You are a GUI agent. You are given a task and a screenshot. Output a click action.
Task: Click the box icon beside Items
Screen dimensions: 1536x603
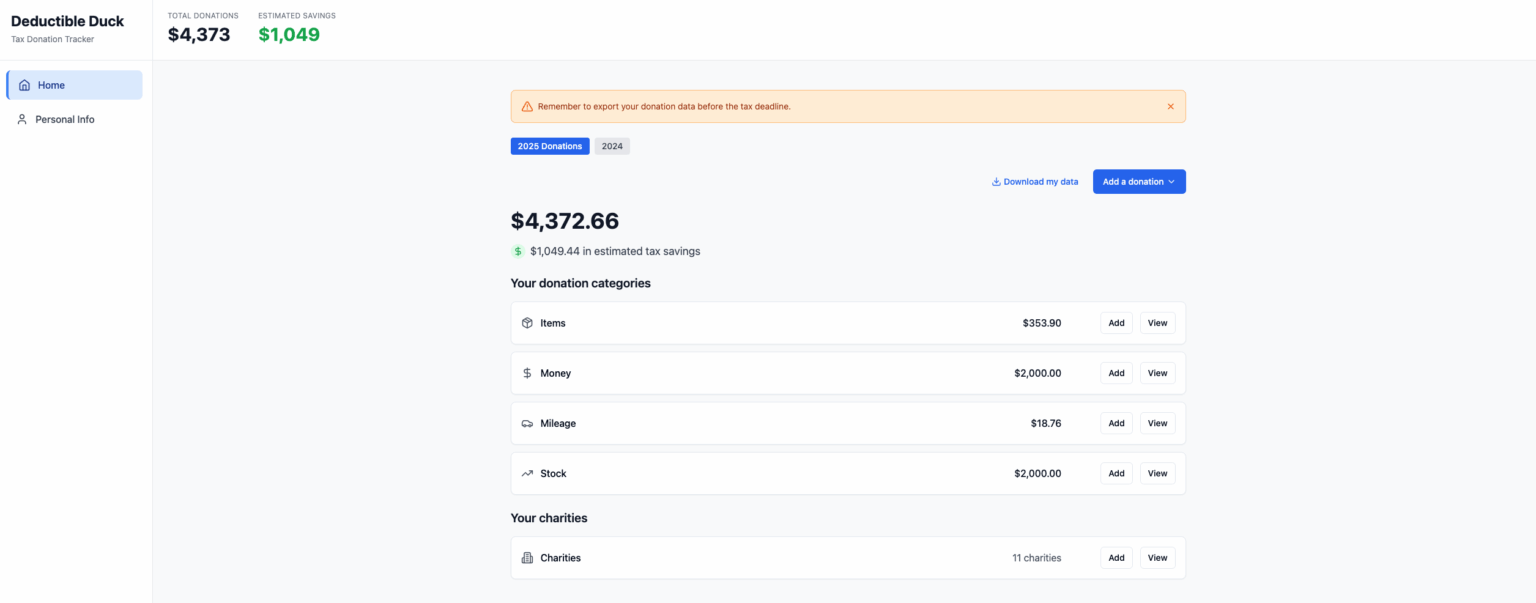pos(527,323)
